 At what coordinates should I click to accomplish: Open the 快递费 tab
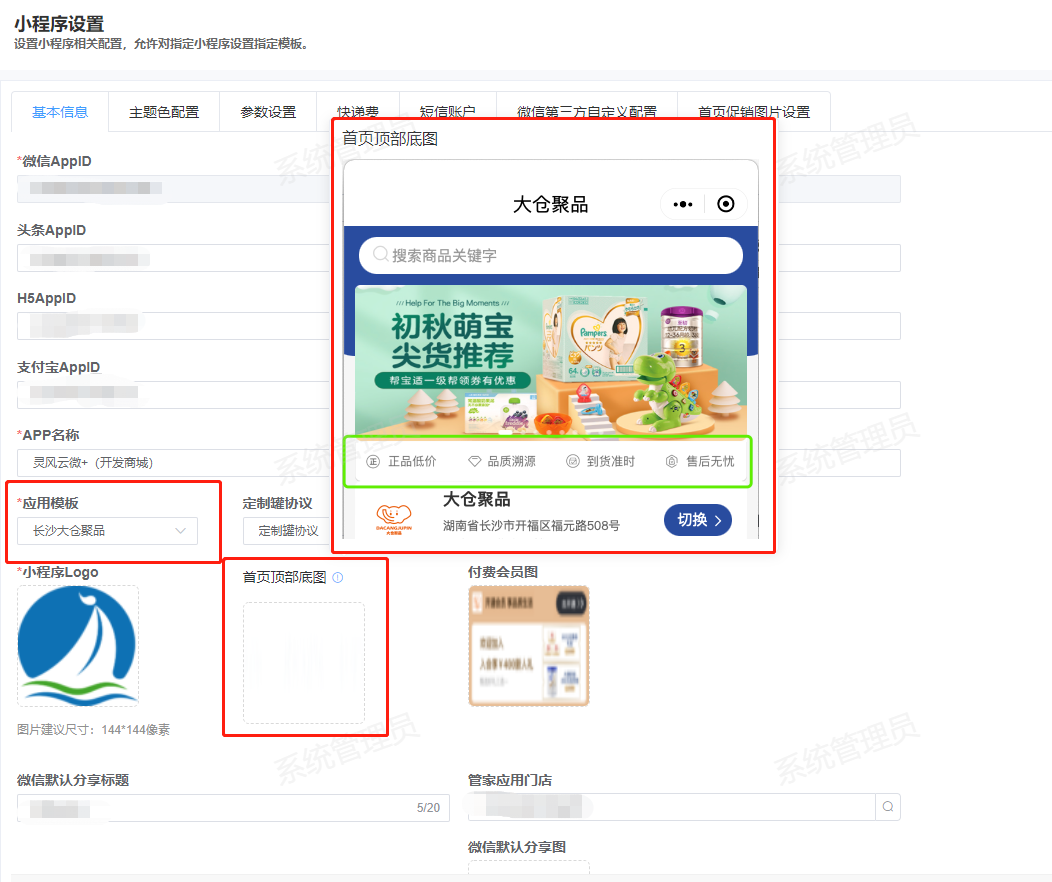click(358, 111)
